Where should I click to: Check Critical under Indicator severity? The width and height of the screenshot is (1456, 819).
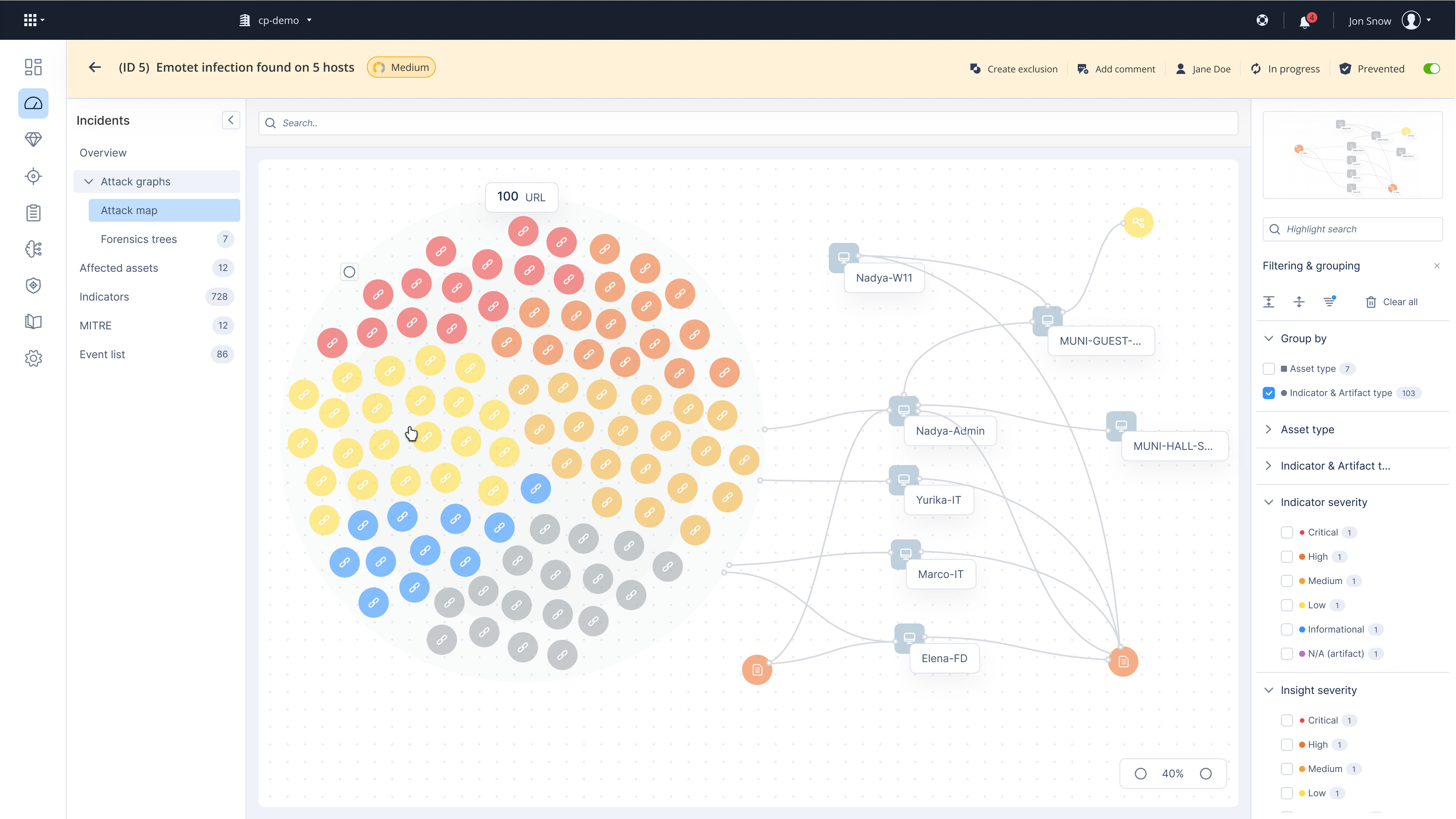[1287, 532]
